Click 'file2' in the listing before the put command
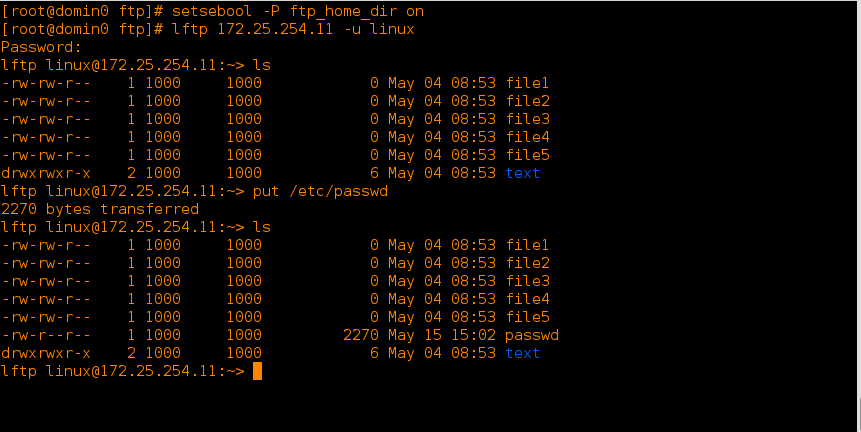 tap(527, 101)
